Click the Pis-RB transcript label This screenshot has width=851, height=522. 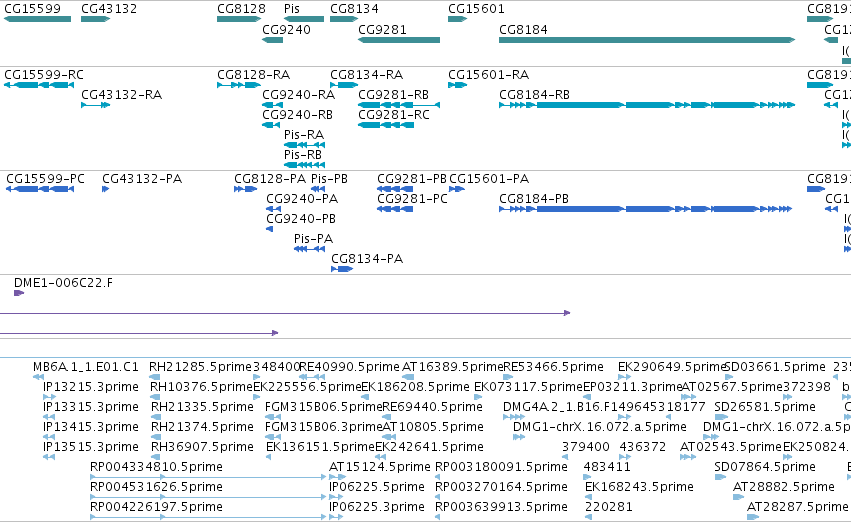click(302, 155)
